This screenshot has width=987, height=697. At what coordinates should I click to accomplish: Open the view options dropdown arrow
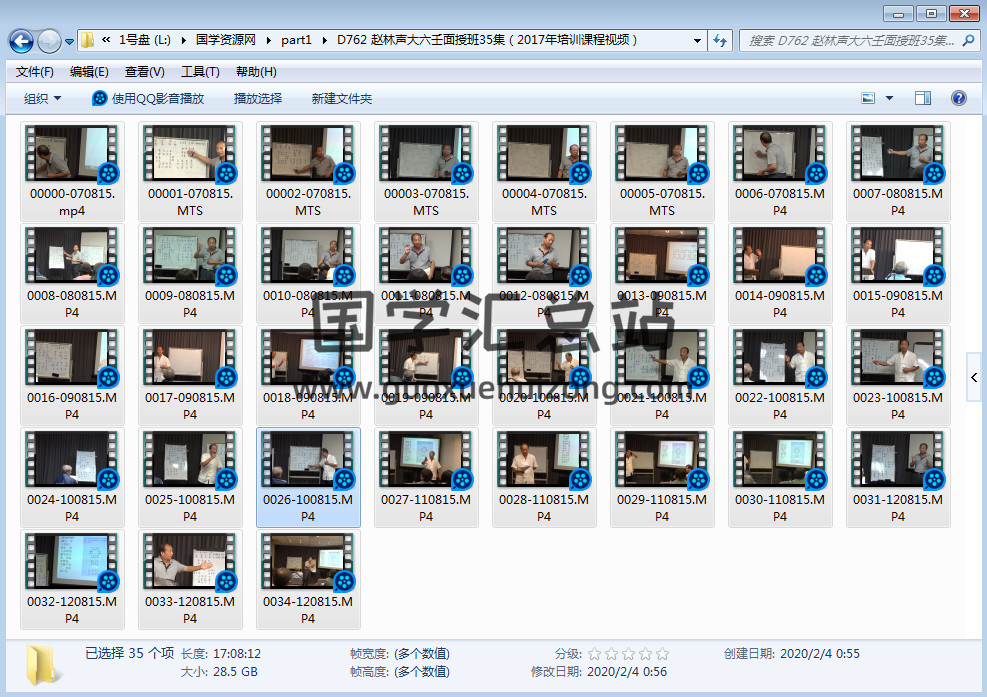coord(890,98)
